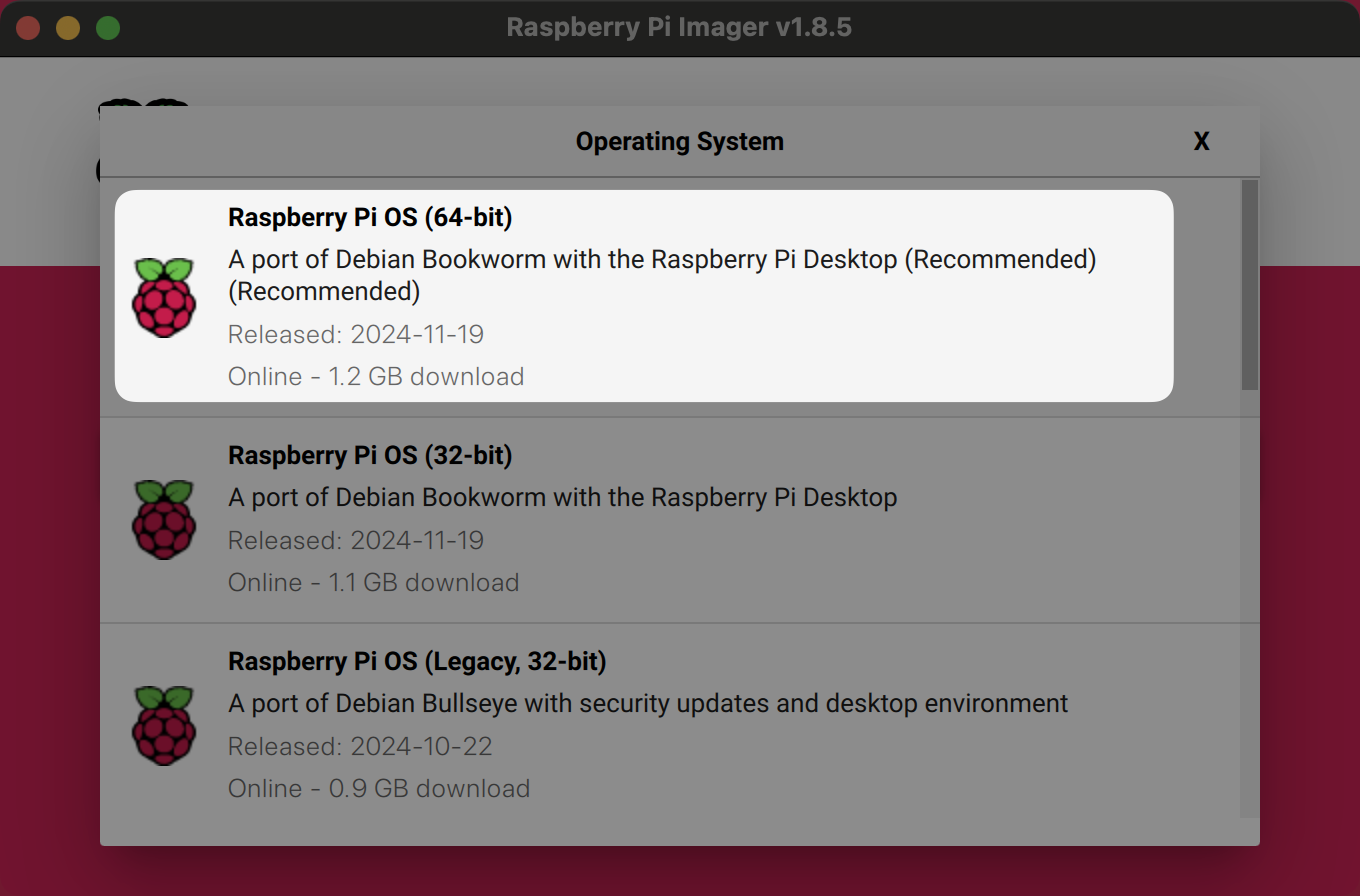Image resolution: width=1360 pixels, height=896 pixels.
Task: Click the 1.2 GB download size label
Action: point(376,377)
